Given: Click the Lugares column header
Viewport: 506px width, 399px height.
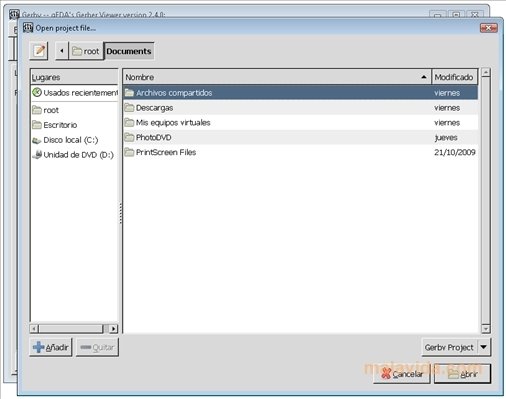Looking at the screenshot, I should (74, 77).
